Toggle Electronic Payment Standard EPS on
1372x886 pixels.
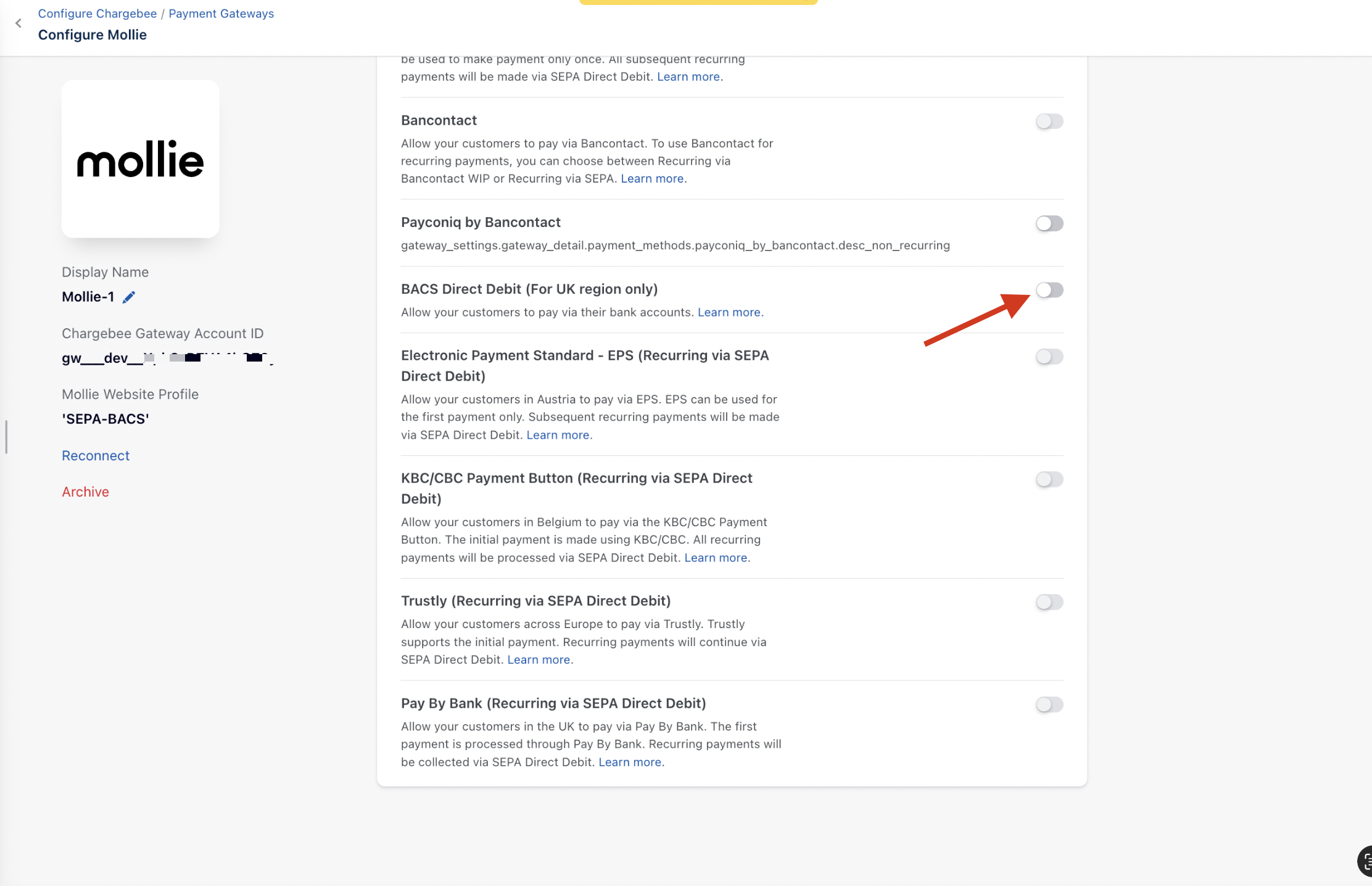click(x=1049, y=357)
